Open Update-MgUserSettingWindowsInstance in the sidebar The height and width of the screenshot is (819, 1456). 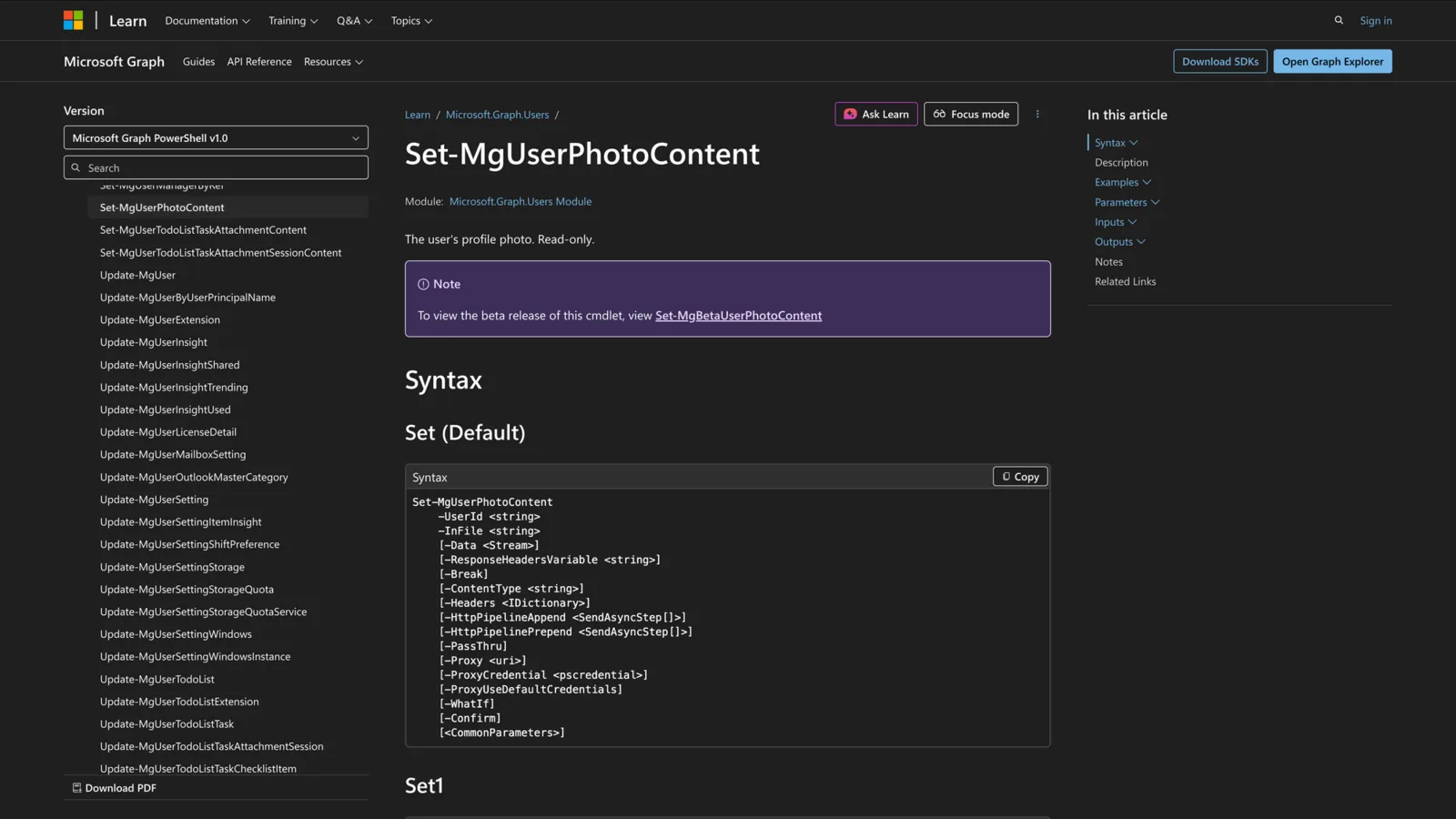coord(196,657)
